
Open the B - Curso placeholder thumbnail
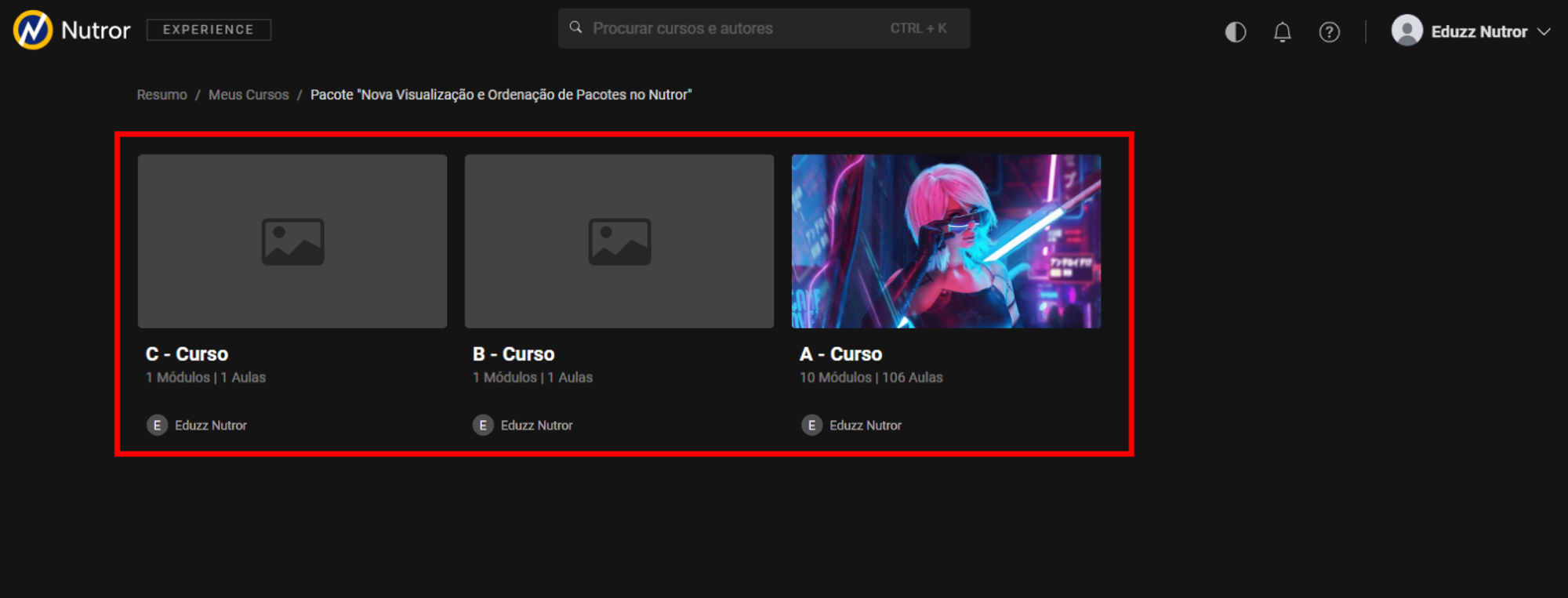[x=619, y=241]
